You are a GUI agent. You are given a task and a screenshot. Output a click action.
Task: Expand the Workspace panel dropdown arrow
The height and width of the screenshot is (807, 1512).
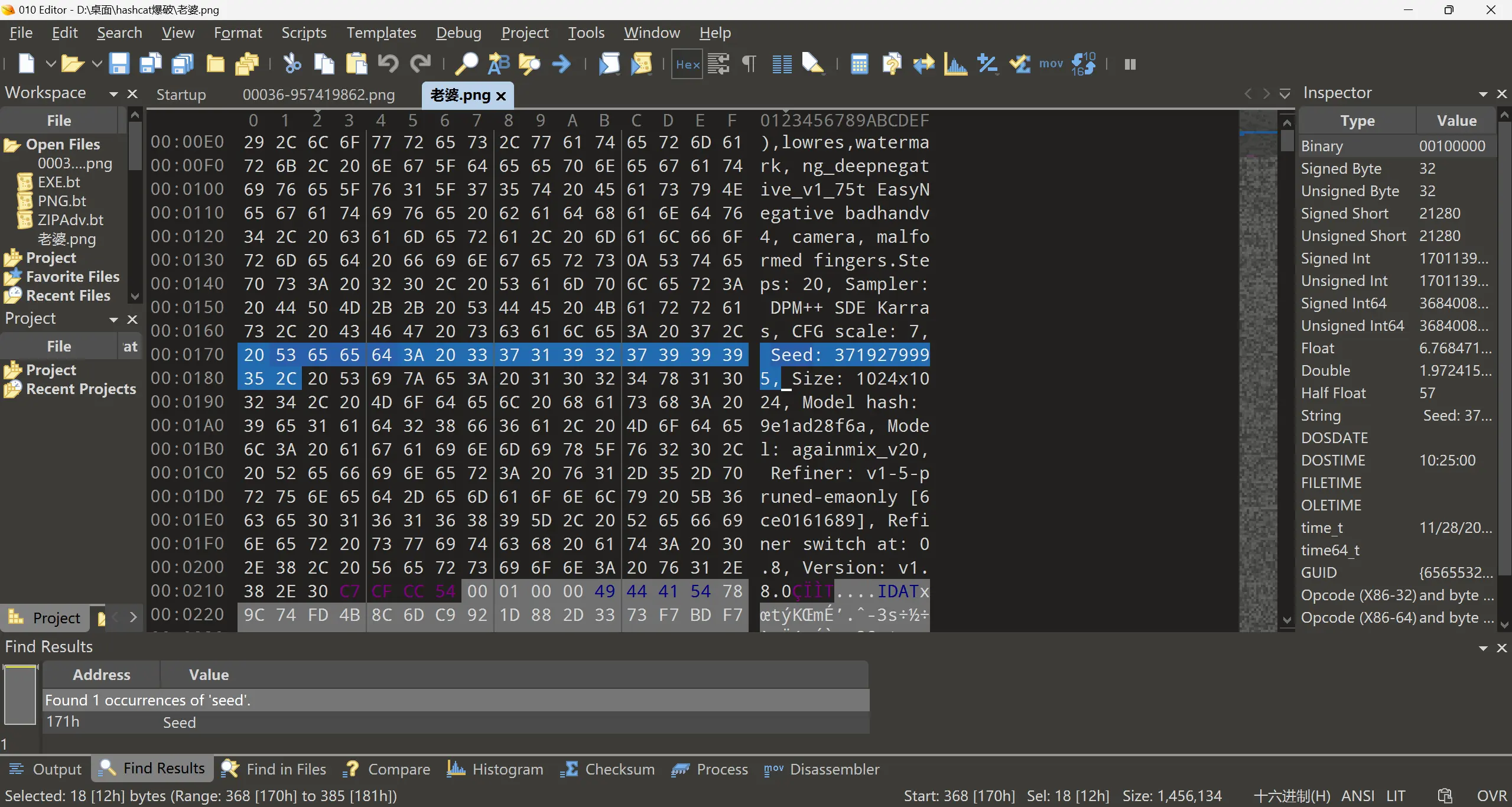[x=113, y=94]
